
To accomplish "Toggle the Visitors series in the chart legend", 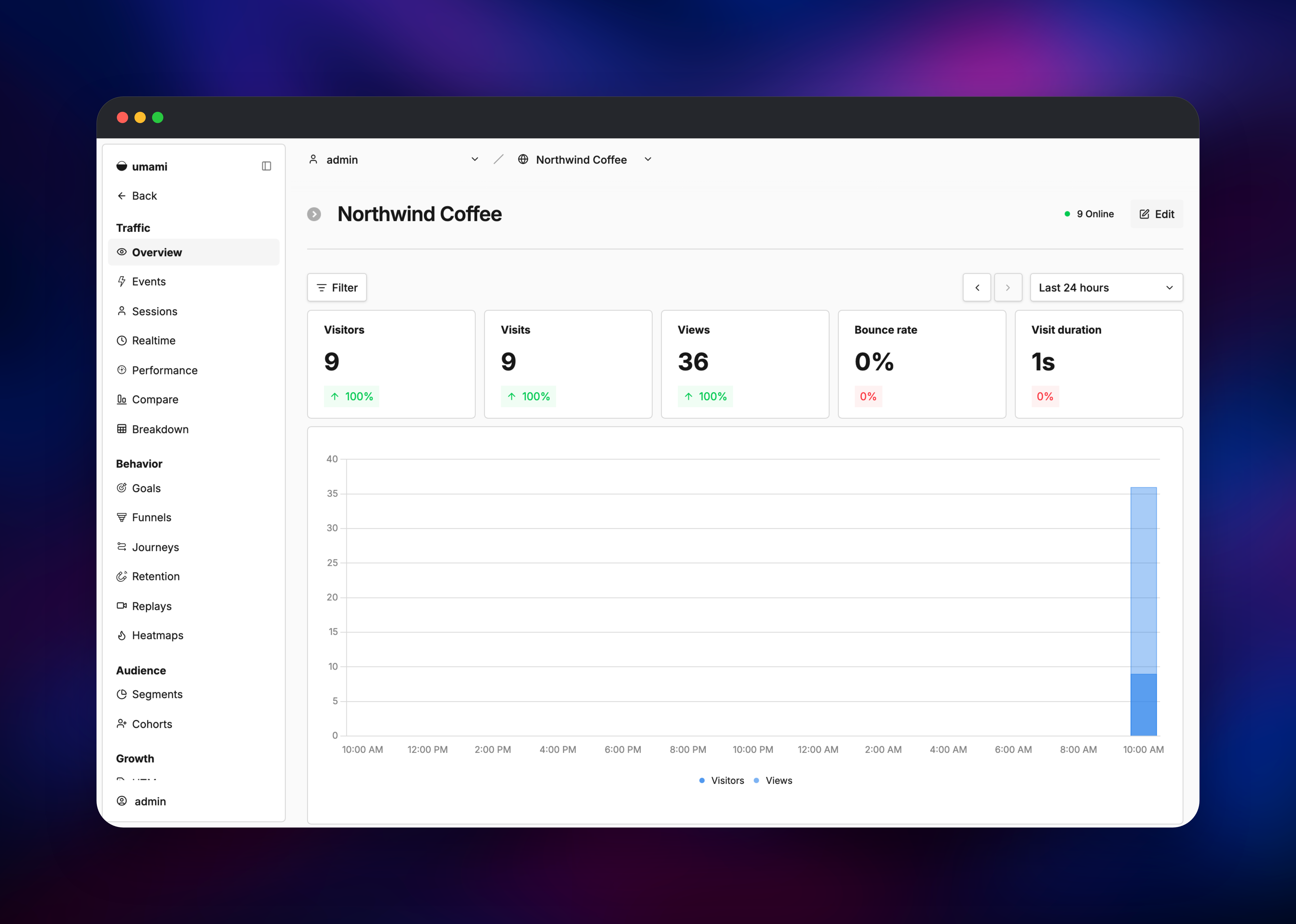I will [722, 781].
